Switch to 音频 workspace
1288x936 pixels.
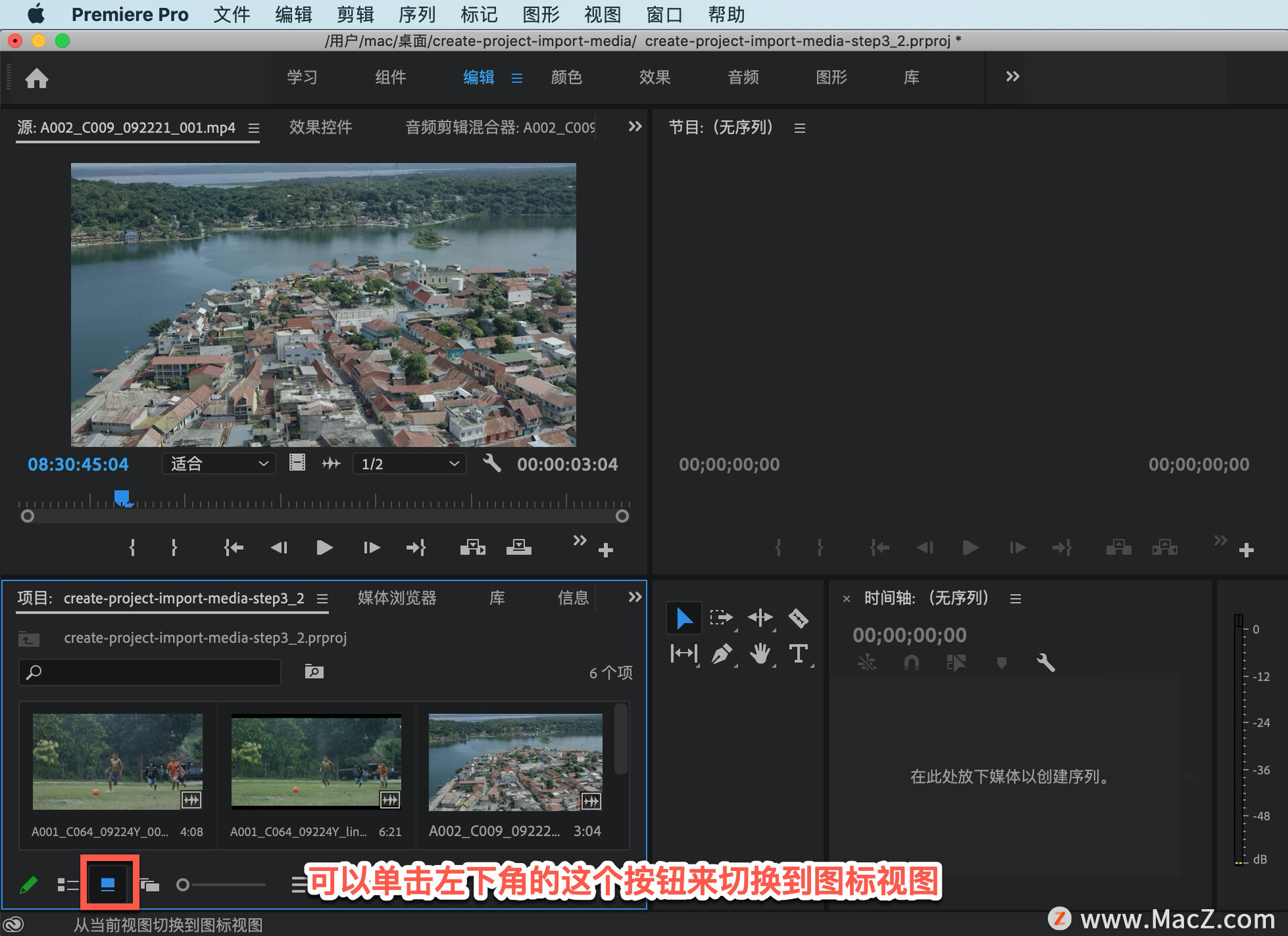point(743,77)
